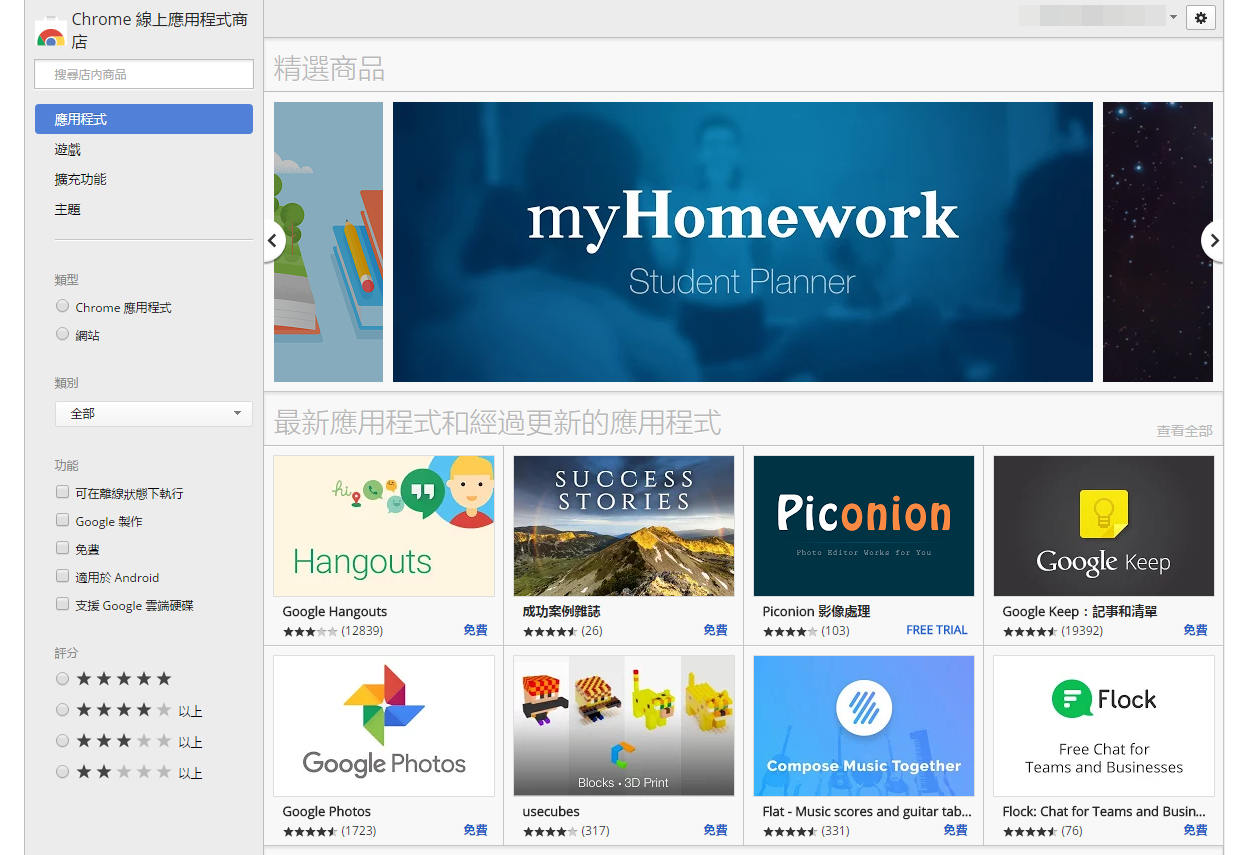Filter by five-star rating radio button

point(63,679)
